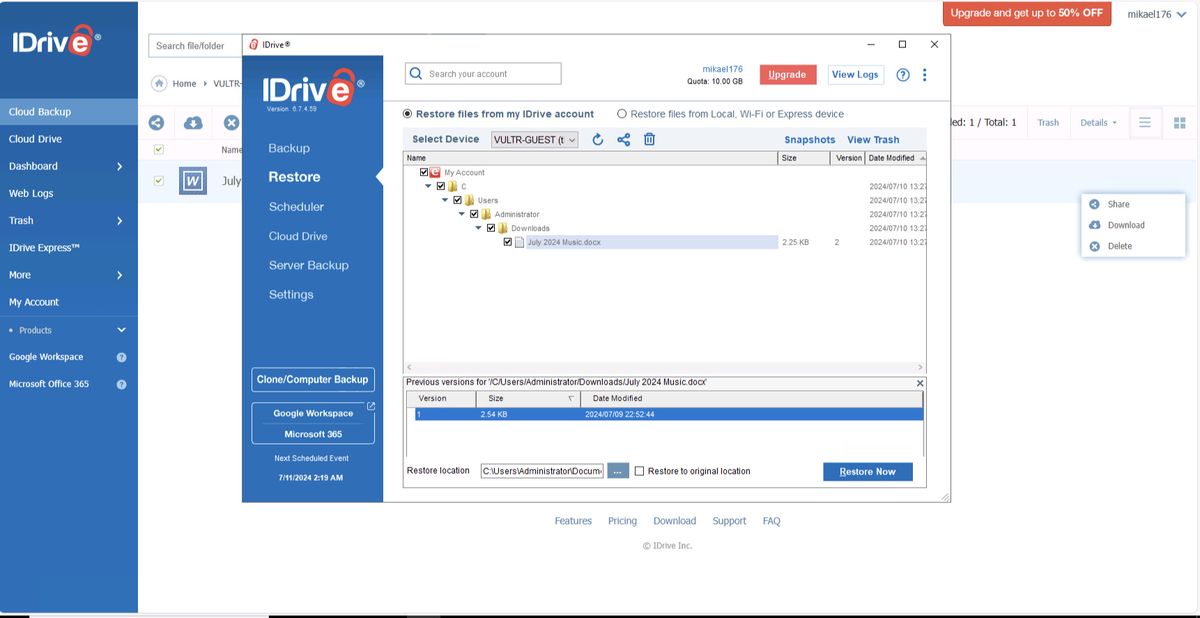This screenshot has height=618, width=1200.
Task: Open the three-dot overflow menu
Action: (x=923, y=74)
